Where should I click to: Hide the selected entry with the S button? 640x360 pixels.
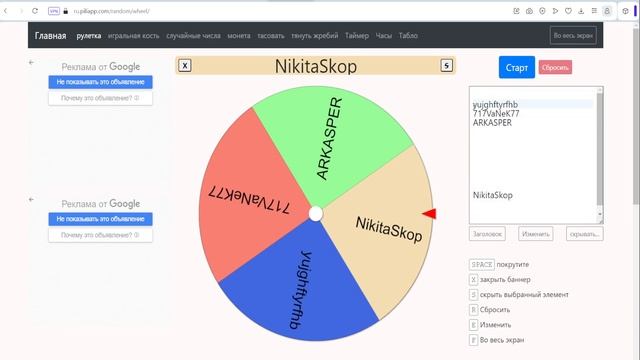447,65
